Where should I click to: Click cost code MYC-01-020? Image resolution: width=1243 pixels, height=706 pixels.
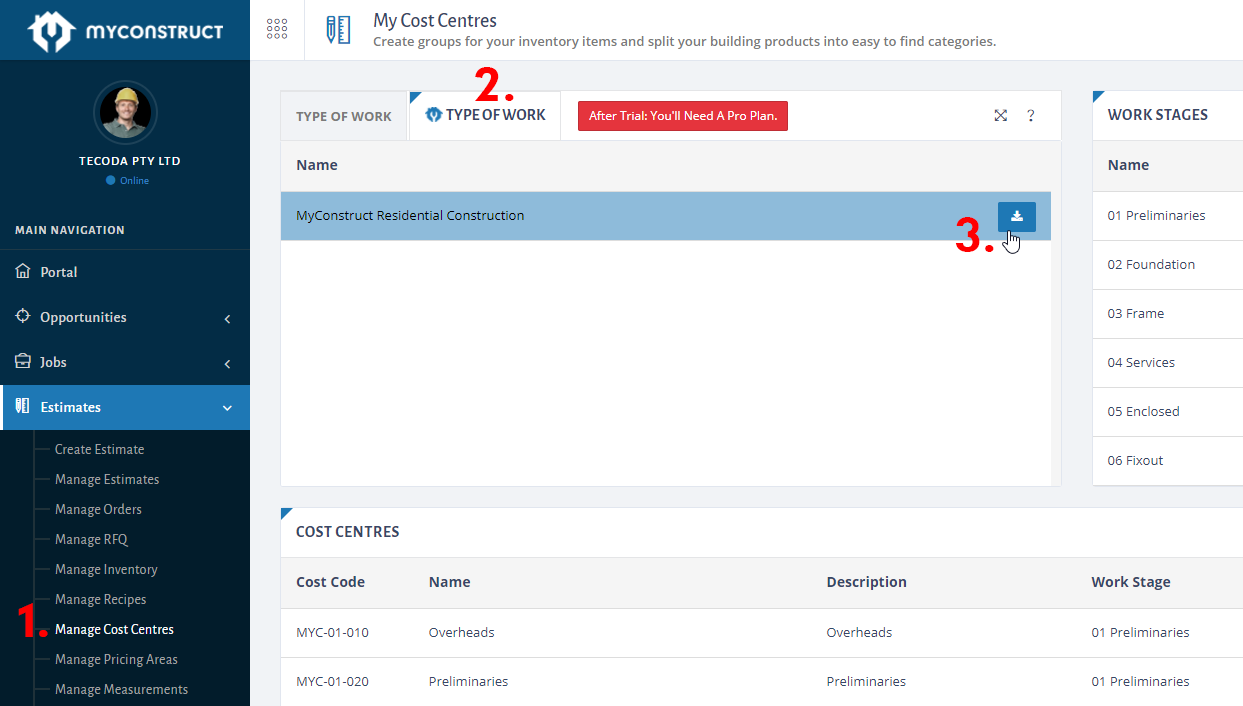[332, 681]
